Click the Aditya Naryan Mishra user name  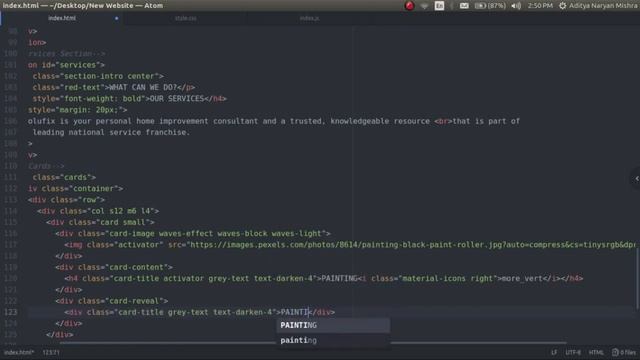(603, 6)
